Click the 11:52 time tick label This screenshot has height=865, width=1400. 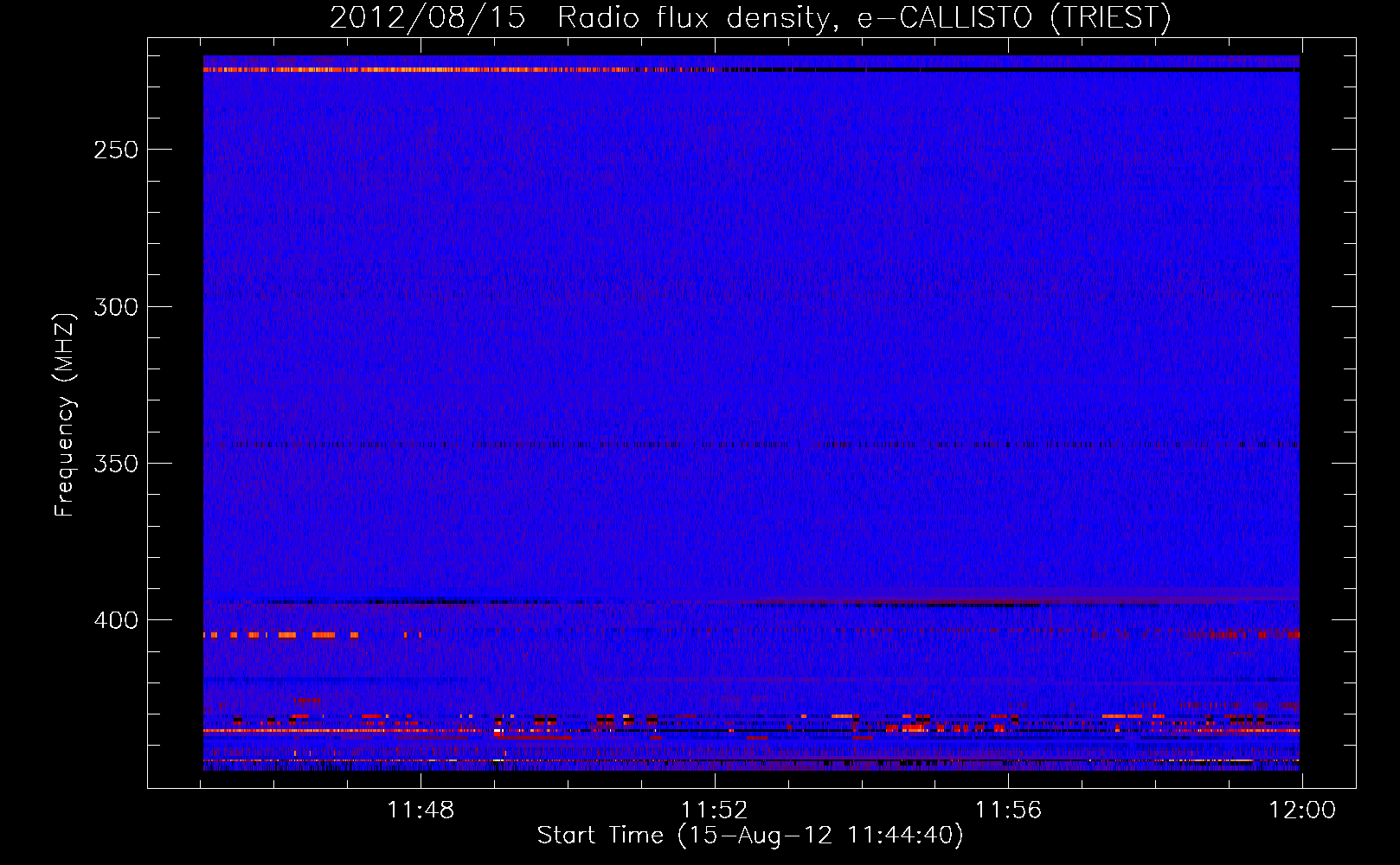[x=714, y=811]
